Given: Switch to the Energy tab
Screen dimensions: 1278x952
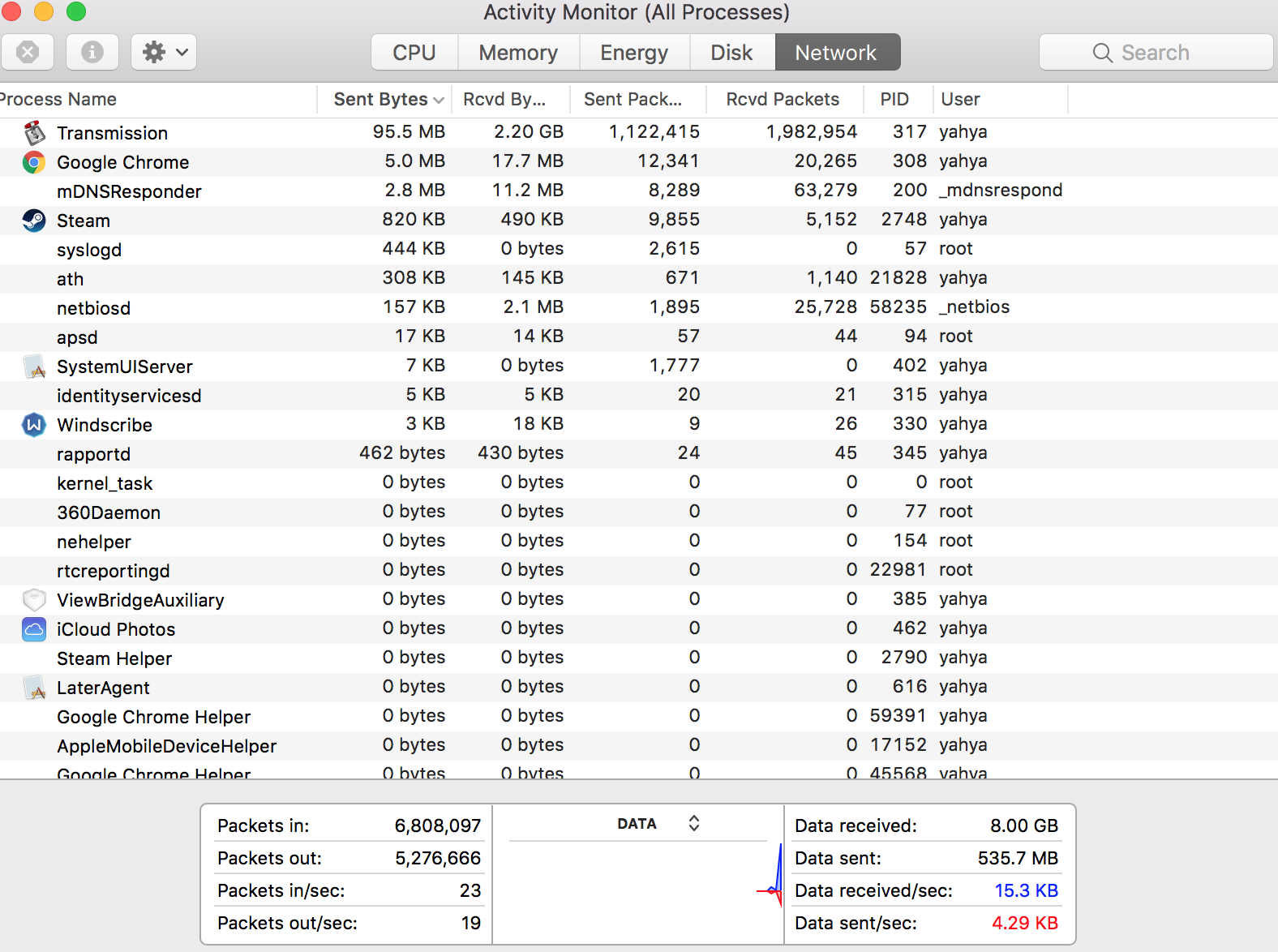Looking at the screenshot, I should [x=634, y=52].
